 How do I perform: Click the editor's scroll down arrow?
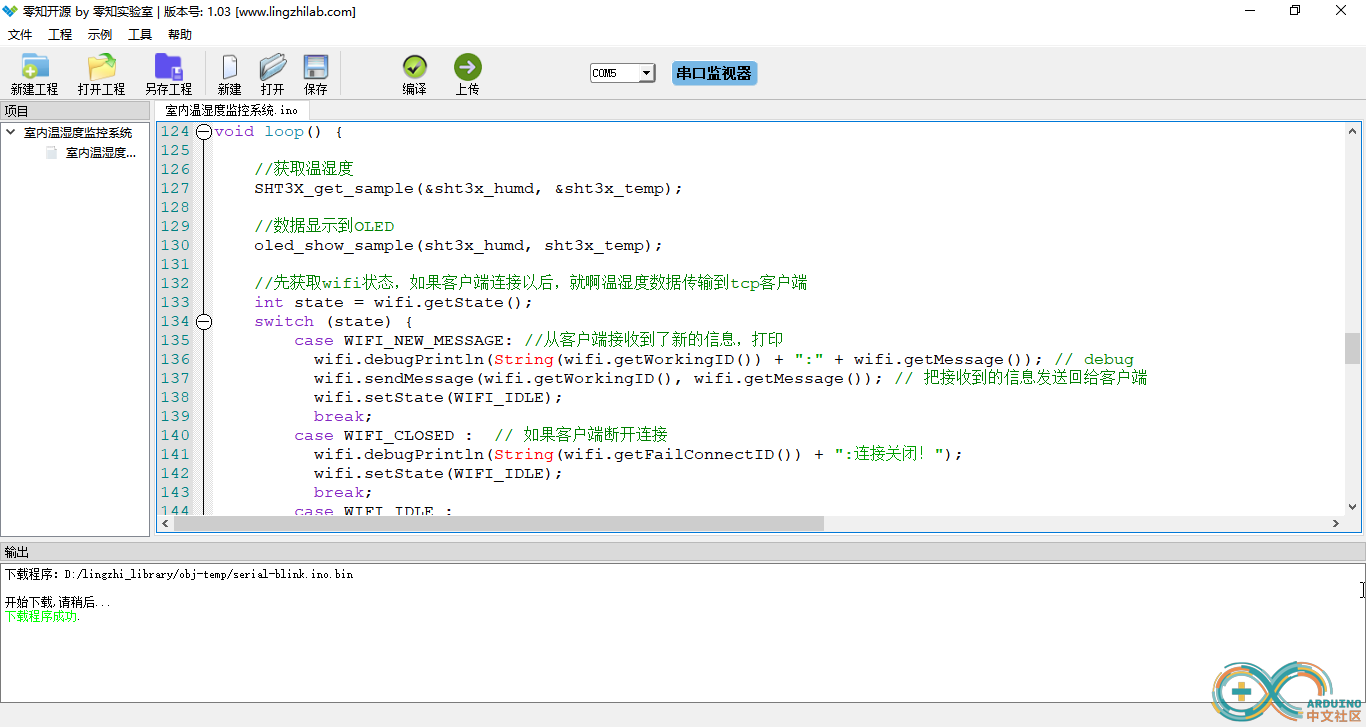(1352, 508)
